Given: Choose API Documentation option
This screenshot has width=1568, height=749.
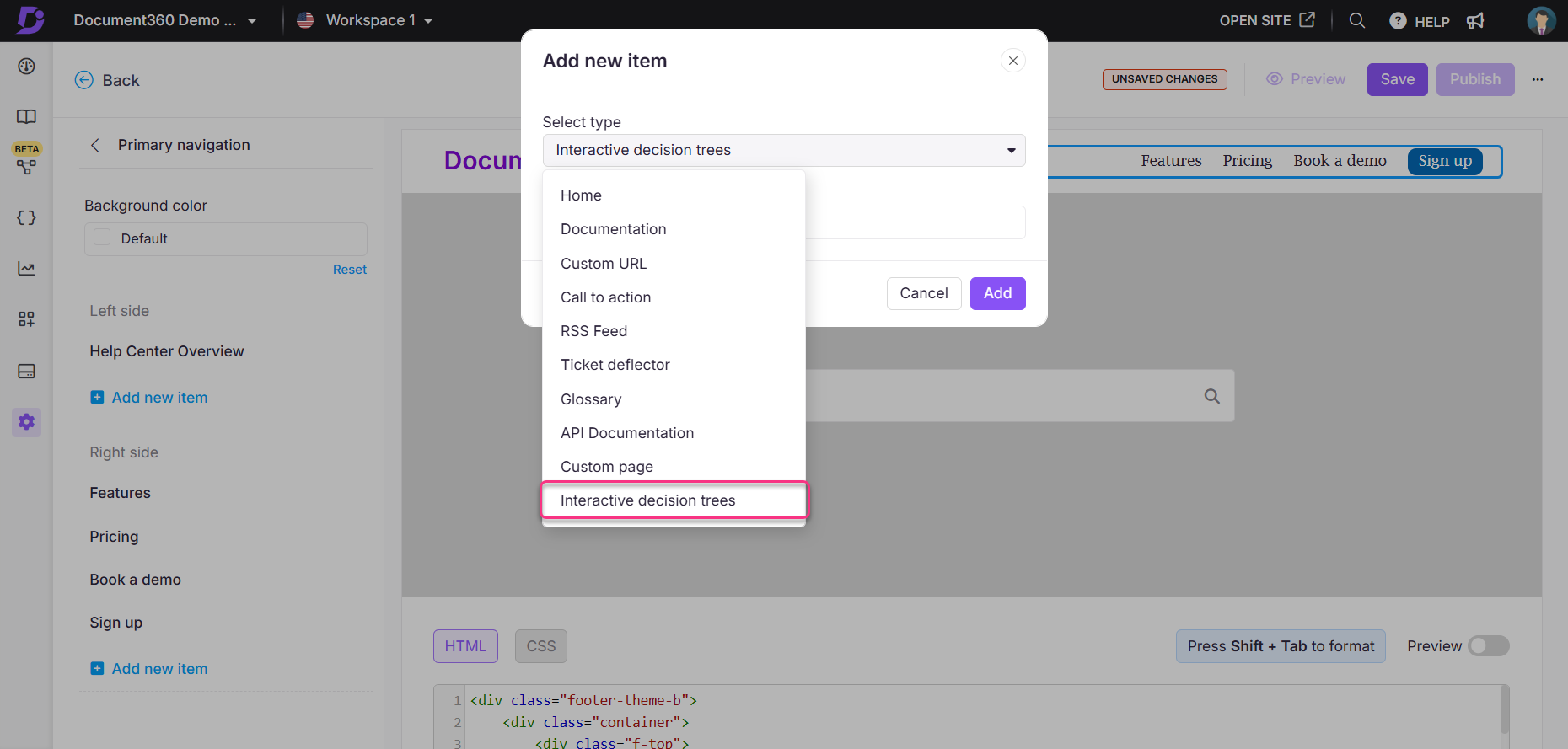Looking at the screenshot, I should (674, 433).
